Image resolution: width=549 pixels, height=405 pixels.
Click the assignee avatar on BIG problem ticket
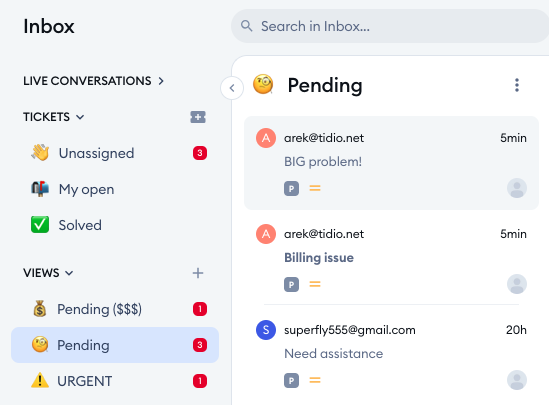[517, 188]
